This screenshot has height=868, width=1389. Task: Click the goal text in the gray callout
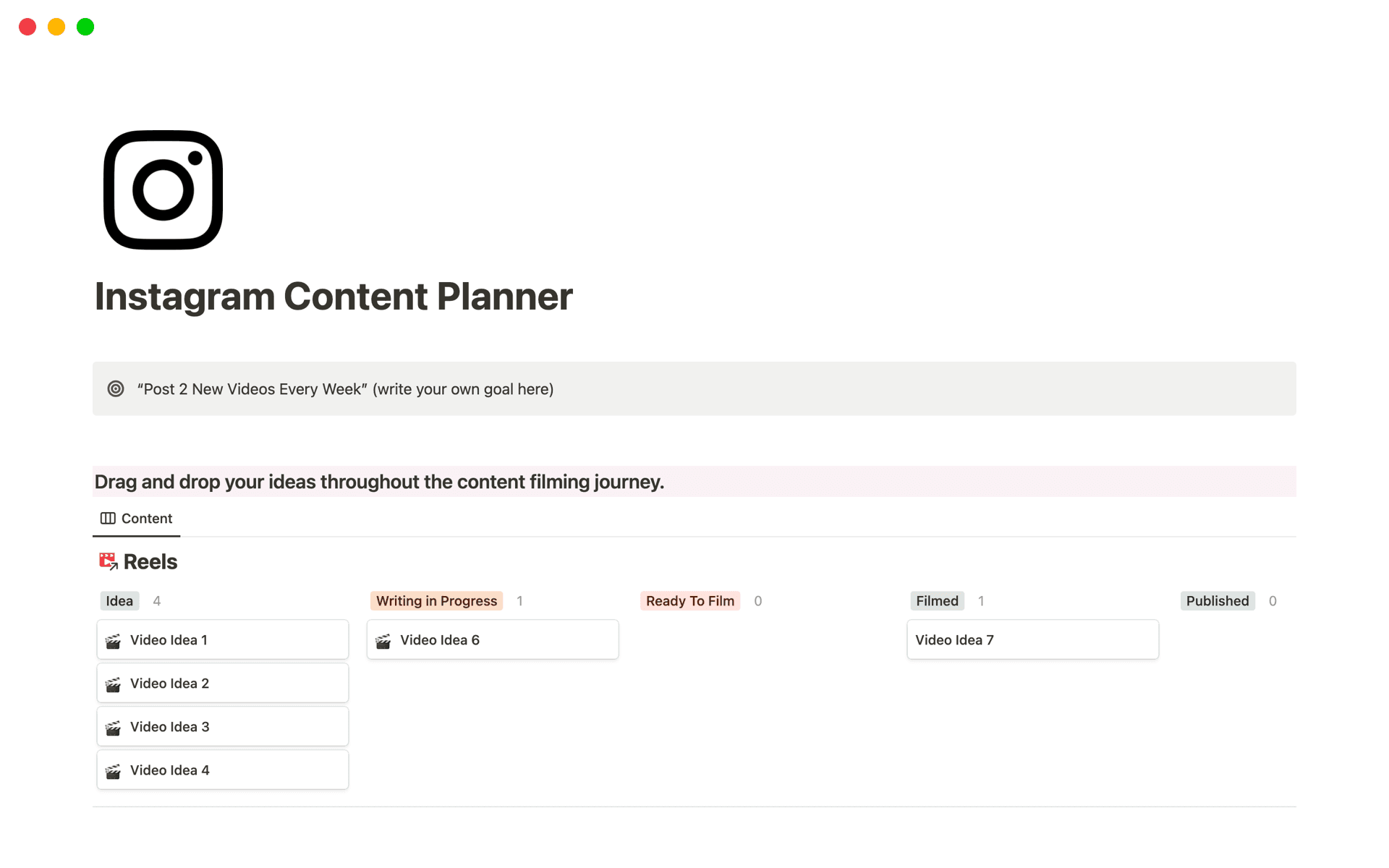click(x=344, y=388)
